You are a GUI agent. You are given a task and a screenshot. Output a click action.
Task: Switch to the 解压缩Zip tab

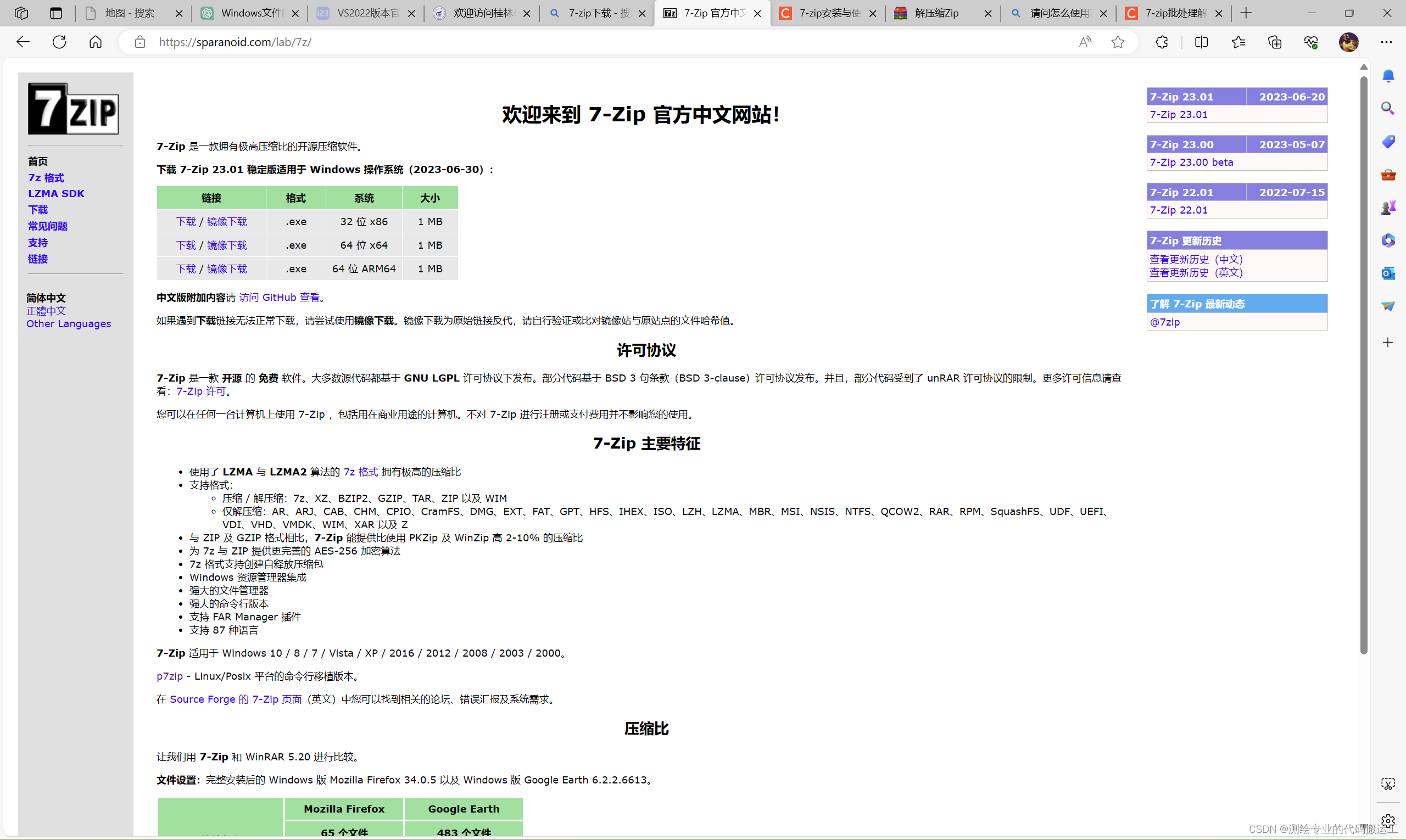point(936,13)
